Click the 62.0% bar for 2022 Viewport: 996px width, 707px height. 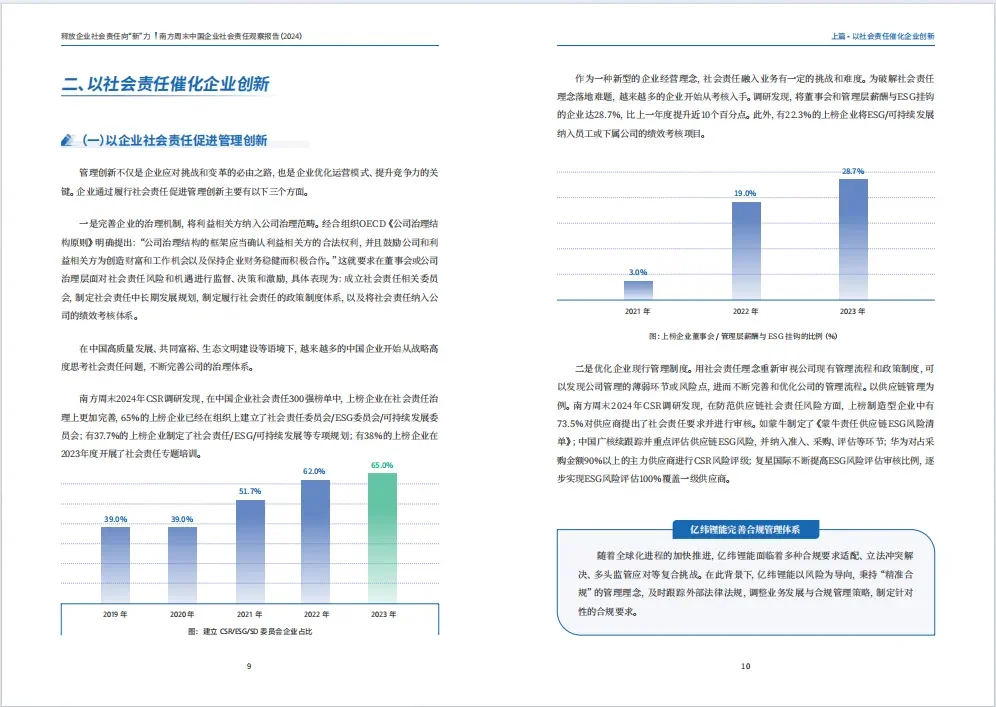[315, 541]
